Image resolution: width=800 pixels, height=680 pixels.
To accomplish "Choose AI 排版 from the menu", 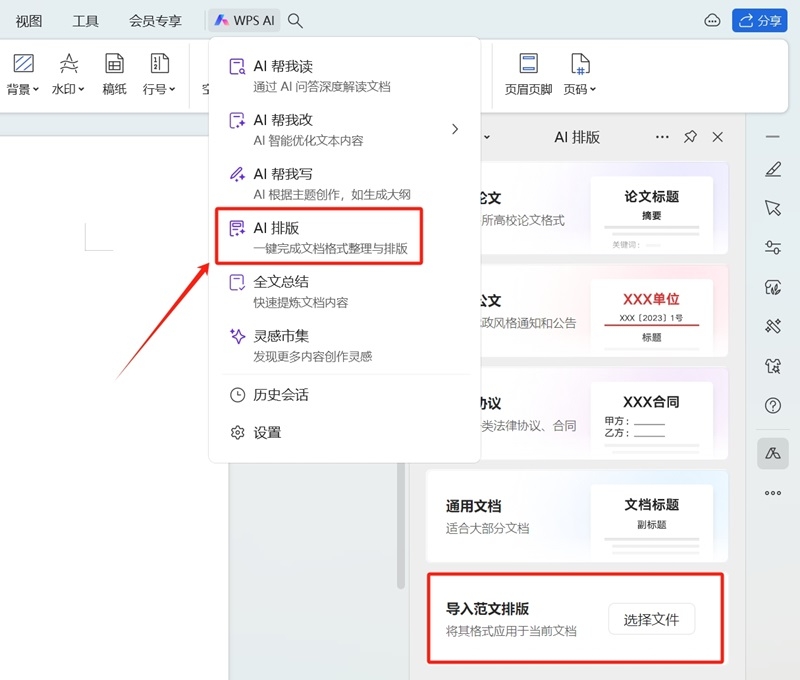I will [x=319, y=236].
